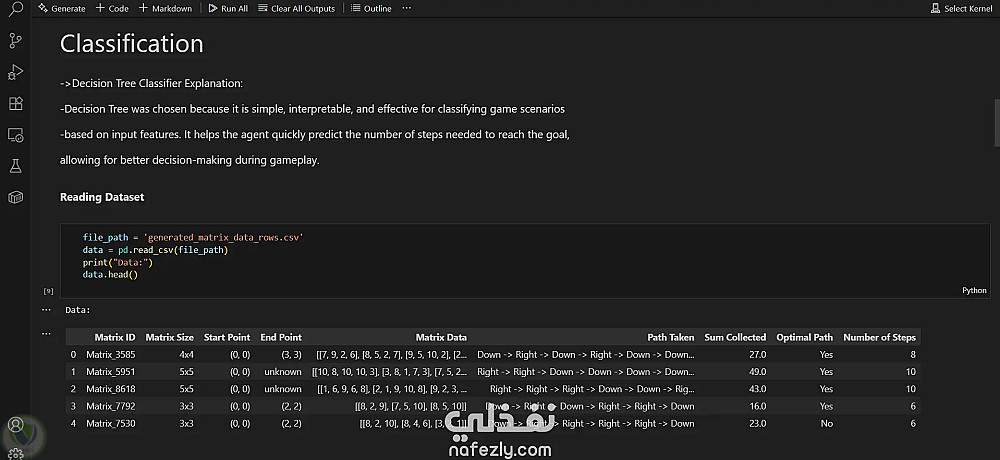Open the Remote Explorer view

coord(15,135)
